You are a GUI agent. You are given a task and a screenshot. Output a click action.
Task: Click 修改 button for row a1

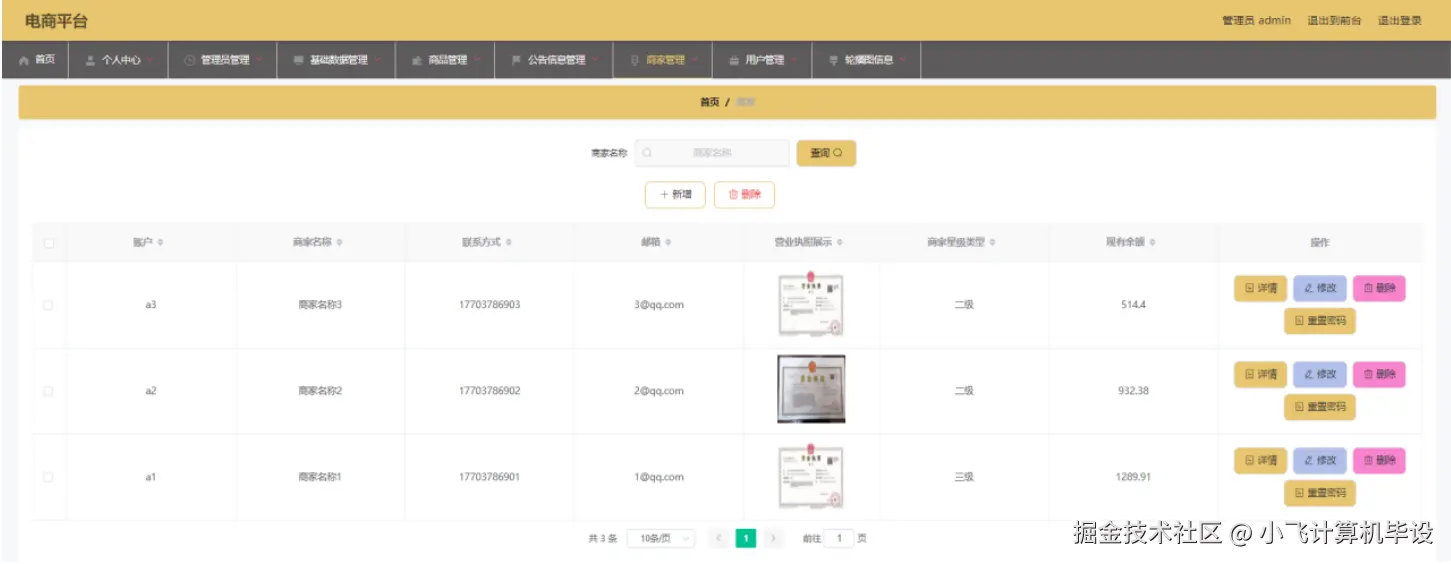1320,460
